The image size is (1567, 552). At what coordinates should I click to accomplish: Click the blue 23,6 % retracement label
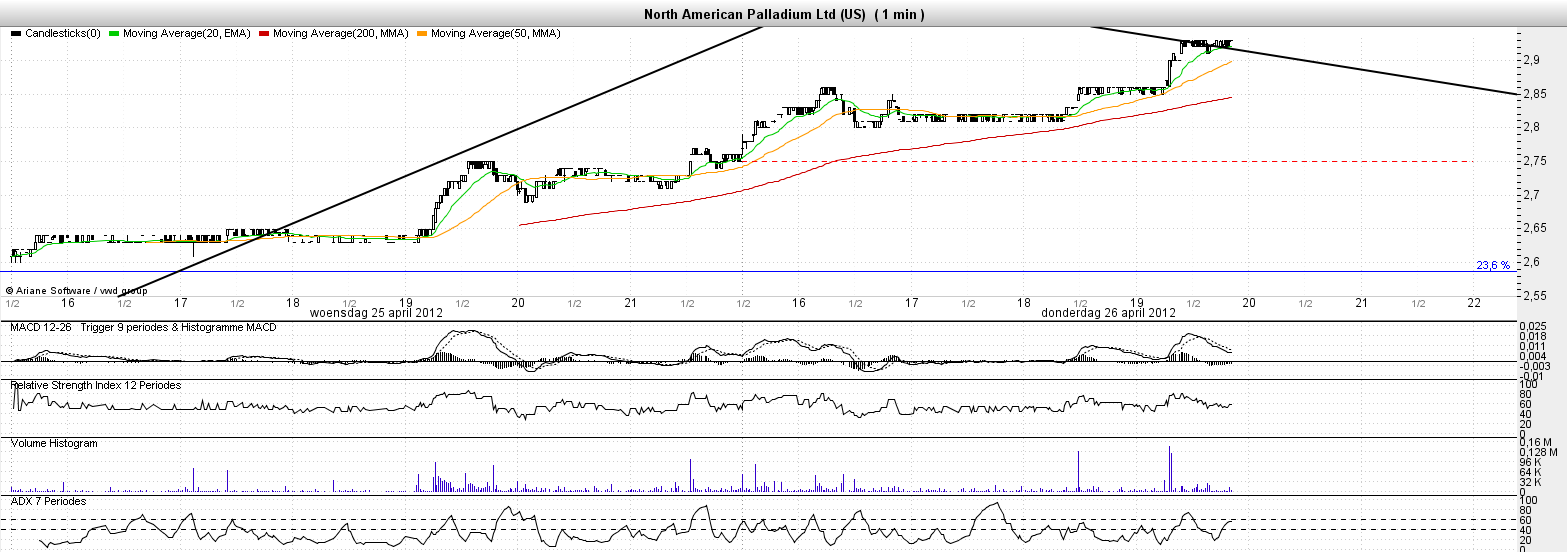point(1493,265)
